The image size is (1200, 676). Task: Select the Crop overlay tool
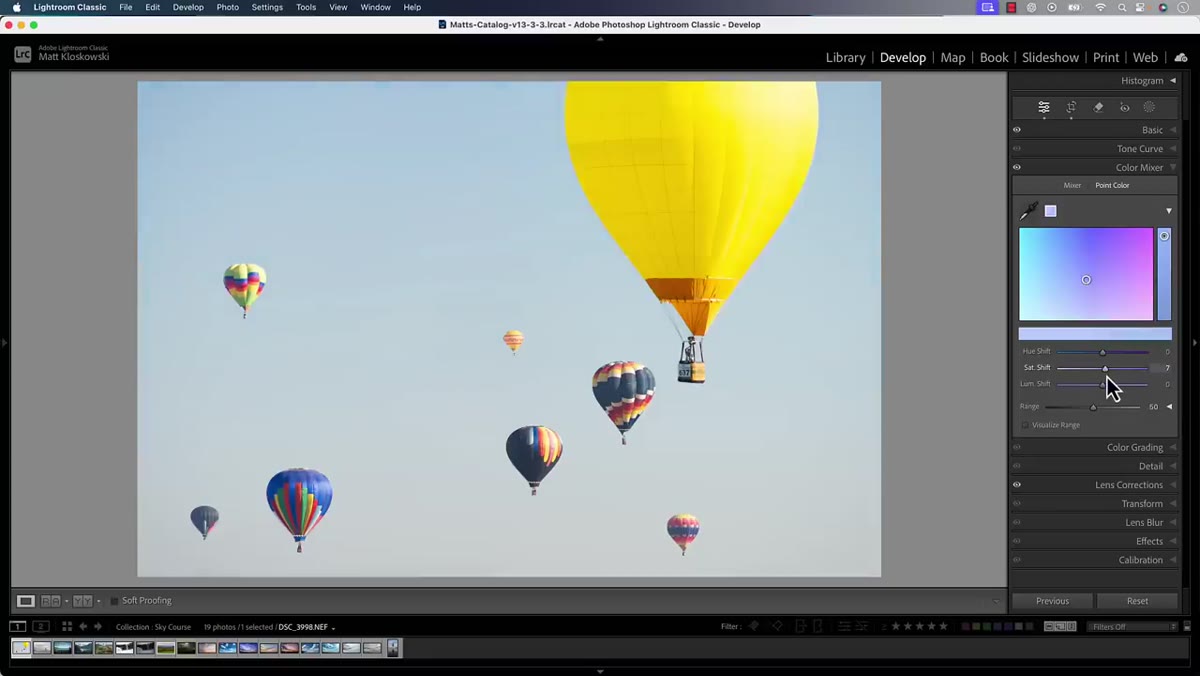tap(1071, 107)
